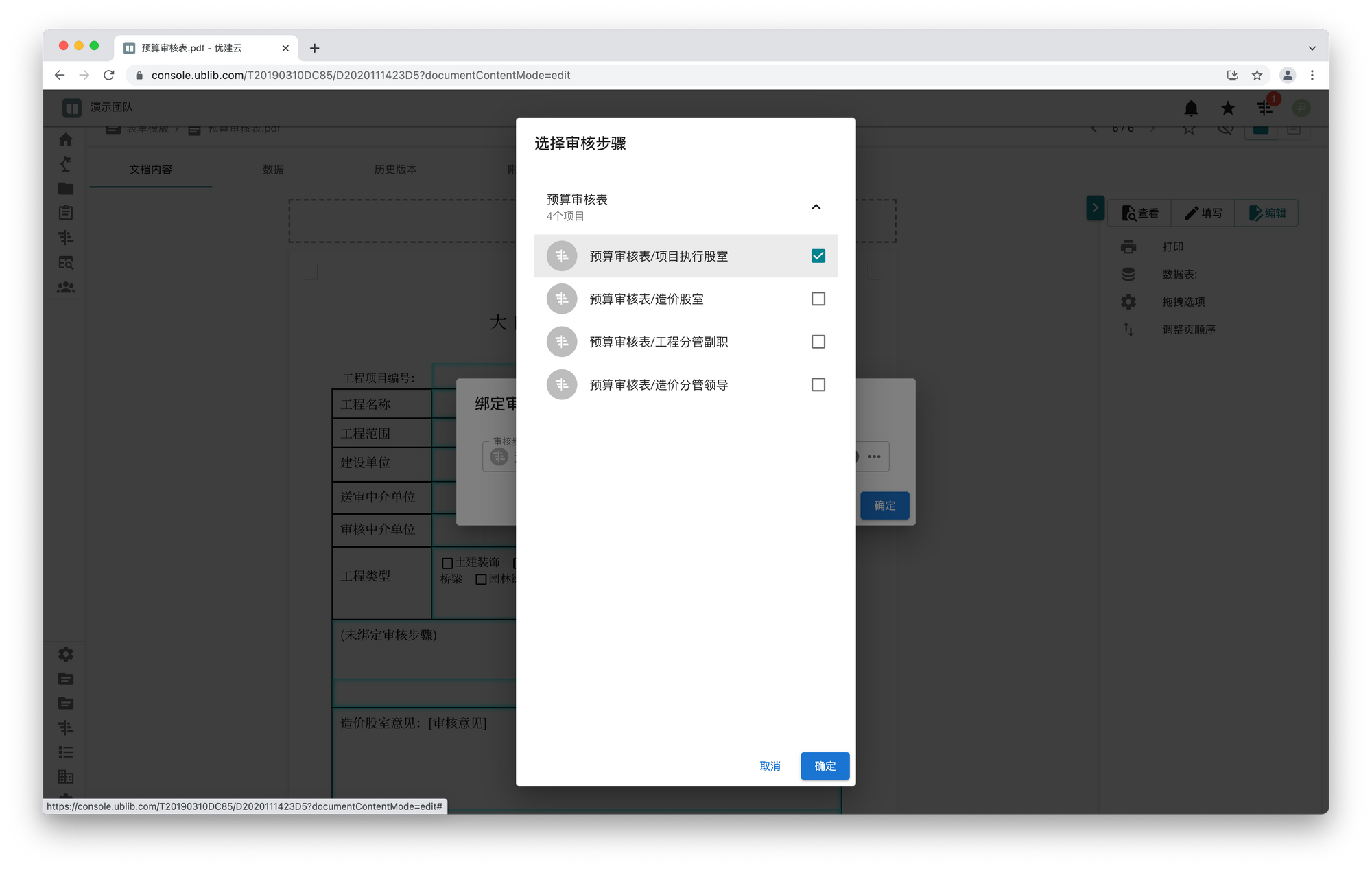This screenshot has height=871, width=1372.
Task: Click the clipboard icon in left sidebar
Action: coord(66,213)
